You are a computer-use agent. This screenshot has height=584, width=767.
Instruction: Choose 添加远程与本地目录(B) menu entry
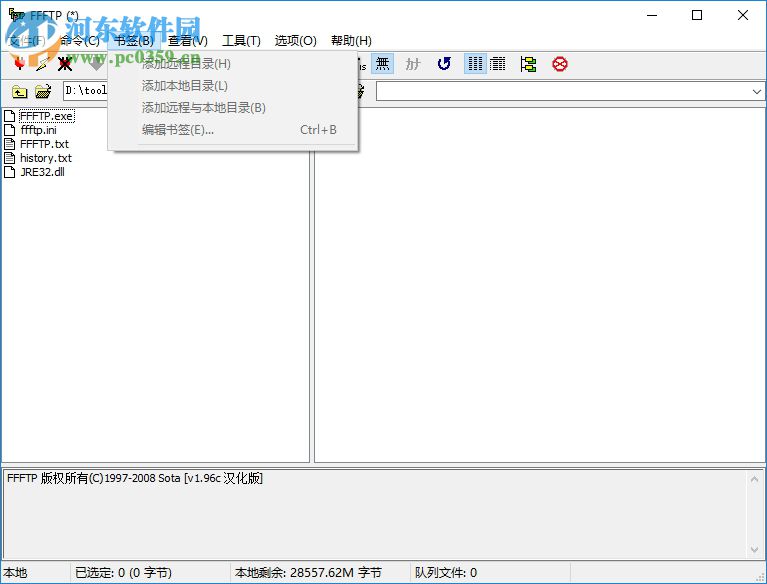[233, 108]
